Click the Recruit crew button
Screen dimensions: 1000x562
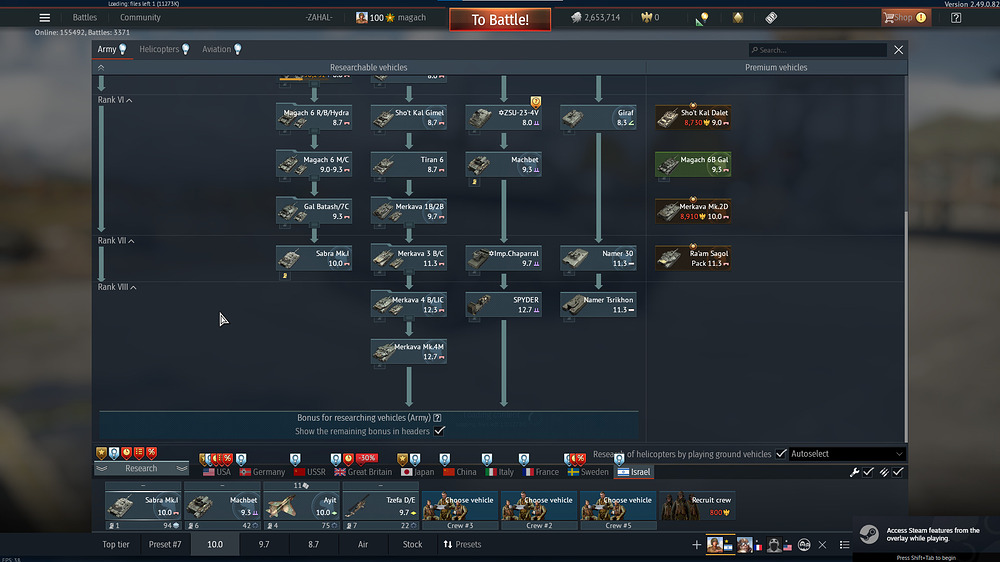click(x=696, y=505)
